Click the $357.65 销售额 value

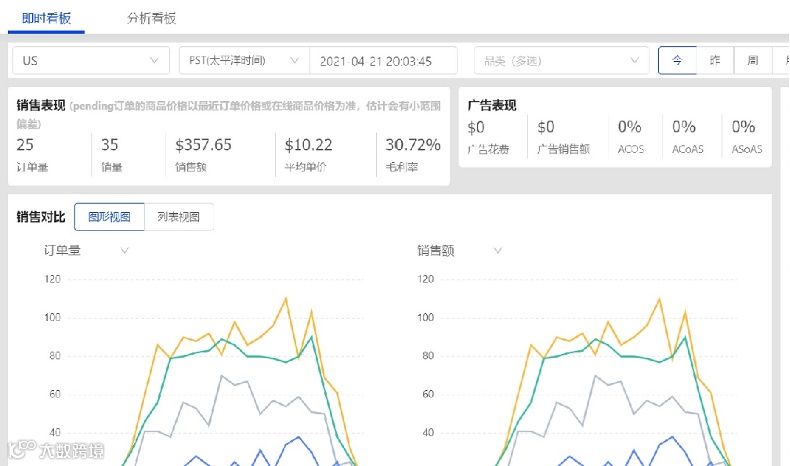(x=204, y=145)
